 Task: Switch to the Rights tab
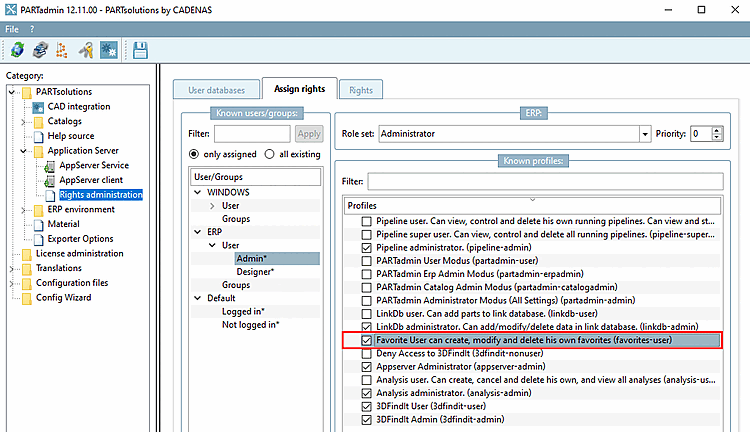361,90
